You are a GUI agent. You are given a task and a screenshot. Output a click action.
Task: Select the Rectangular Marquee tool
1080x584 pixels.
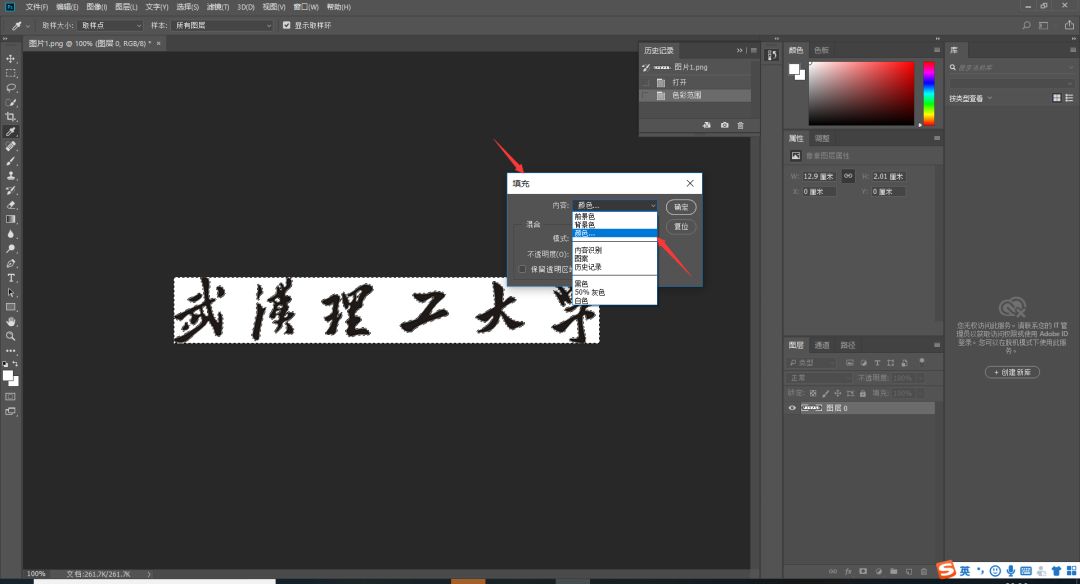pos(10,73)
